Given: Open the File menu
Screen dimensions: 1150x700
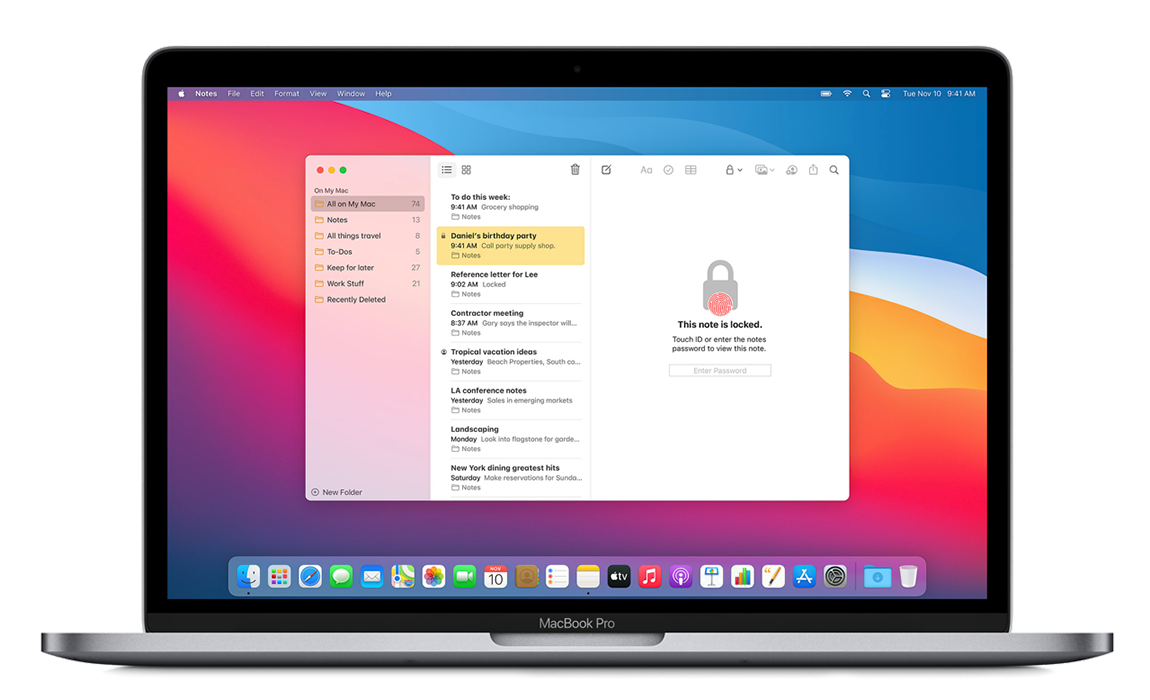Looking at the screenshot, I should [x=234, y=94].
